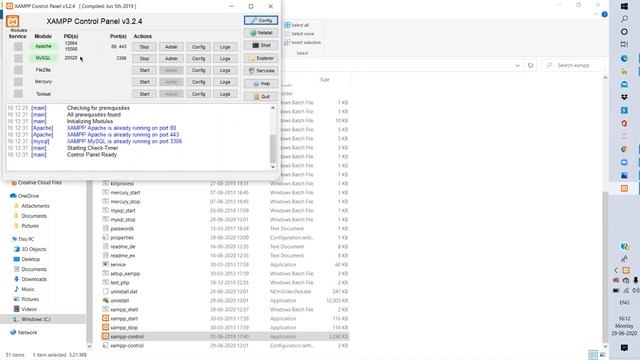Select This PC in navigation pane
This screenshot has height=360, width=640.
click(23, 239)
